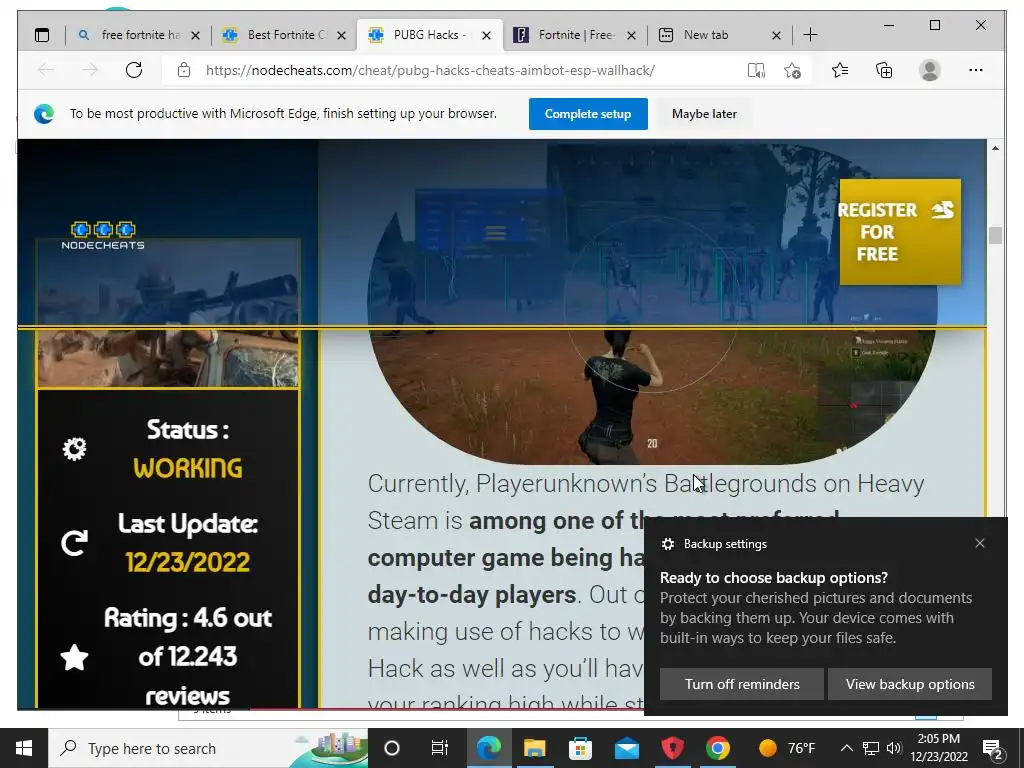Show hidden system tray icons
The height and width of the screenshot is (768, 1024).
[846, 748]
